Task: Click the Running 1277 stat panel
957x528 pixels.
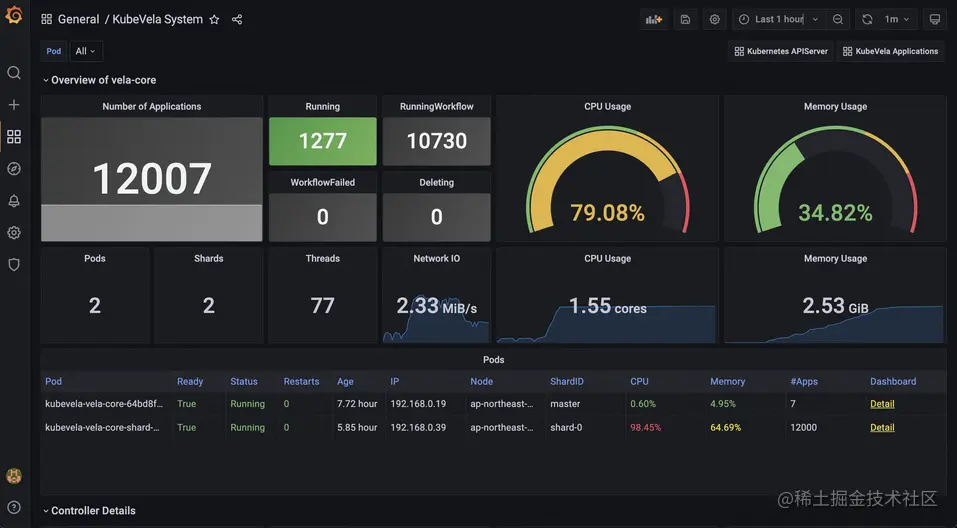Action: (322, 141)
